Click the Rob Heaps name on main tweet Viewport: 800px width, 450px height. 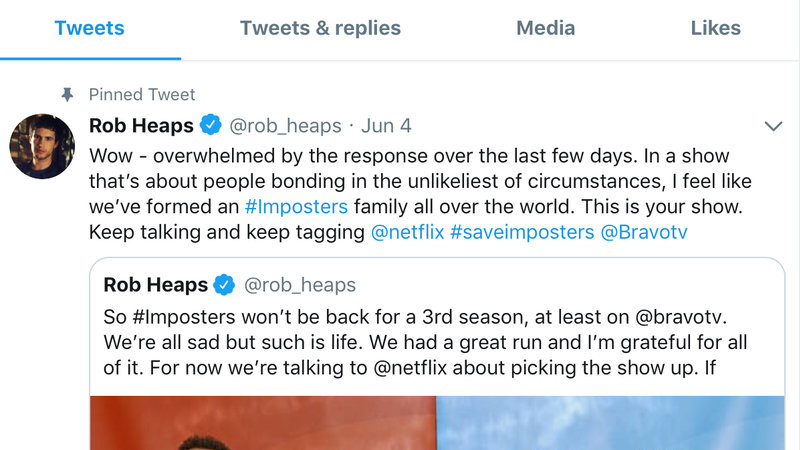(x=142, y=126)
